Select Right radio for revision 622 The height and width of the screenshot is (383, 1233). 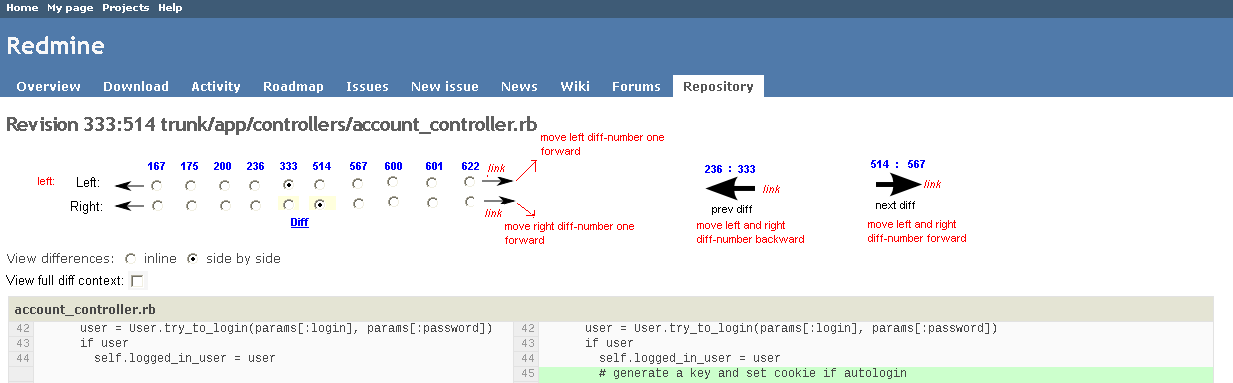pos(470,201)
